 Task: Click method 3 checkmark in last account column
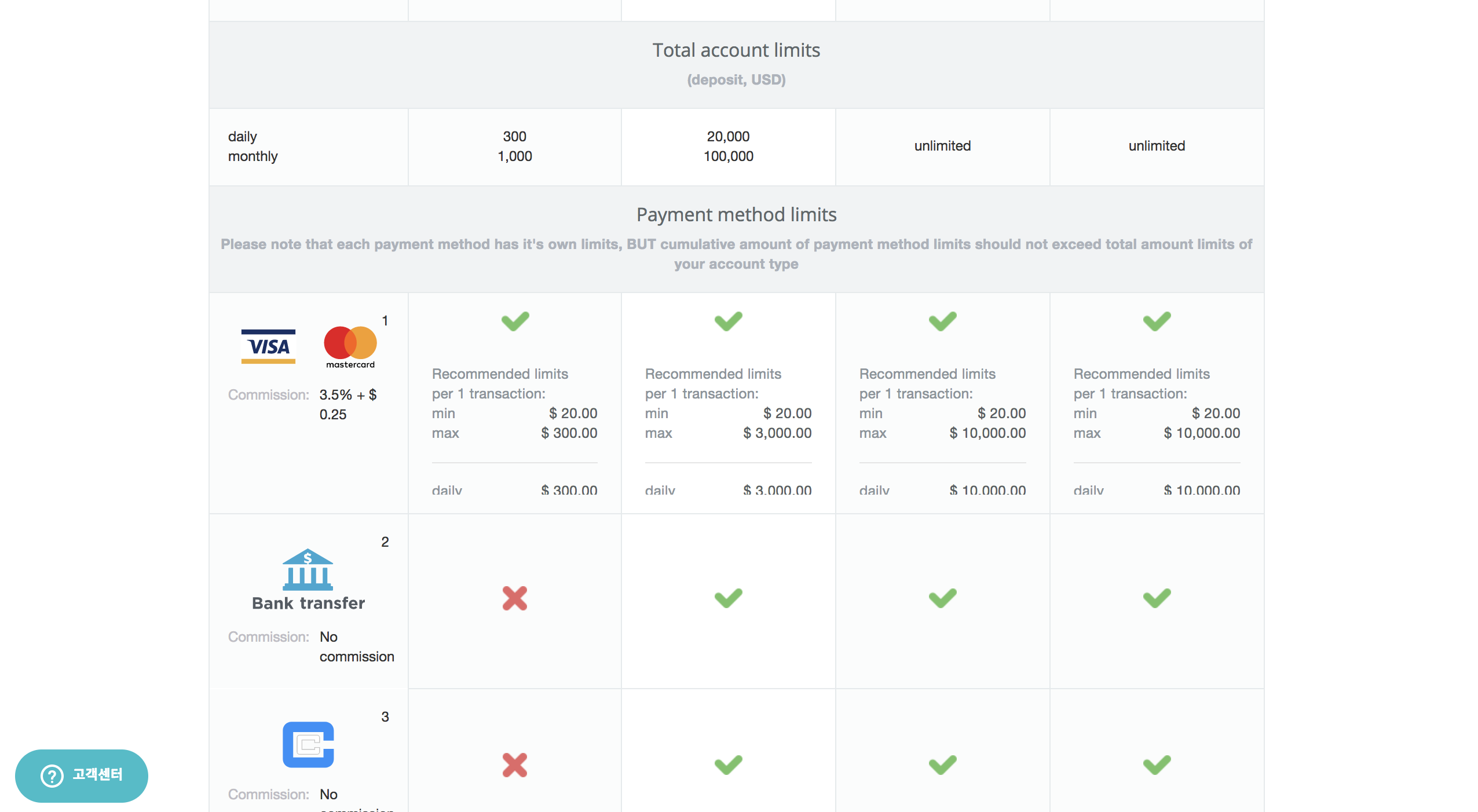click(x=1157, y=765)
